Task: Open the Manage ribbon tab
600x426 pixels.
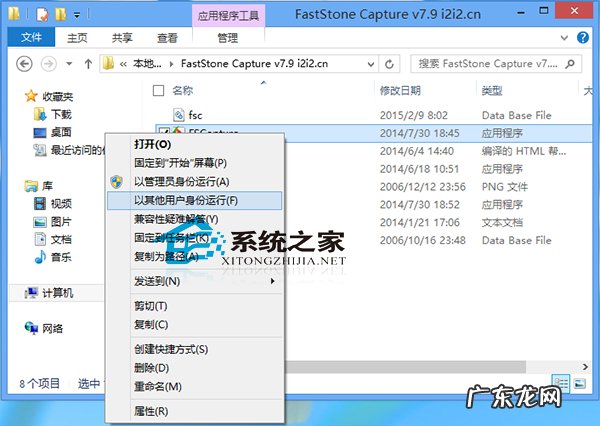Action: tap(228, 38)
